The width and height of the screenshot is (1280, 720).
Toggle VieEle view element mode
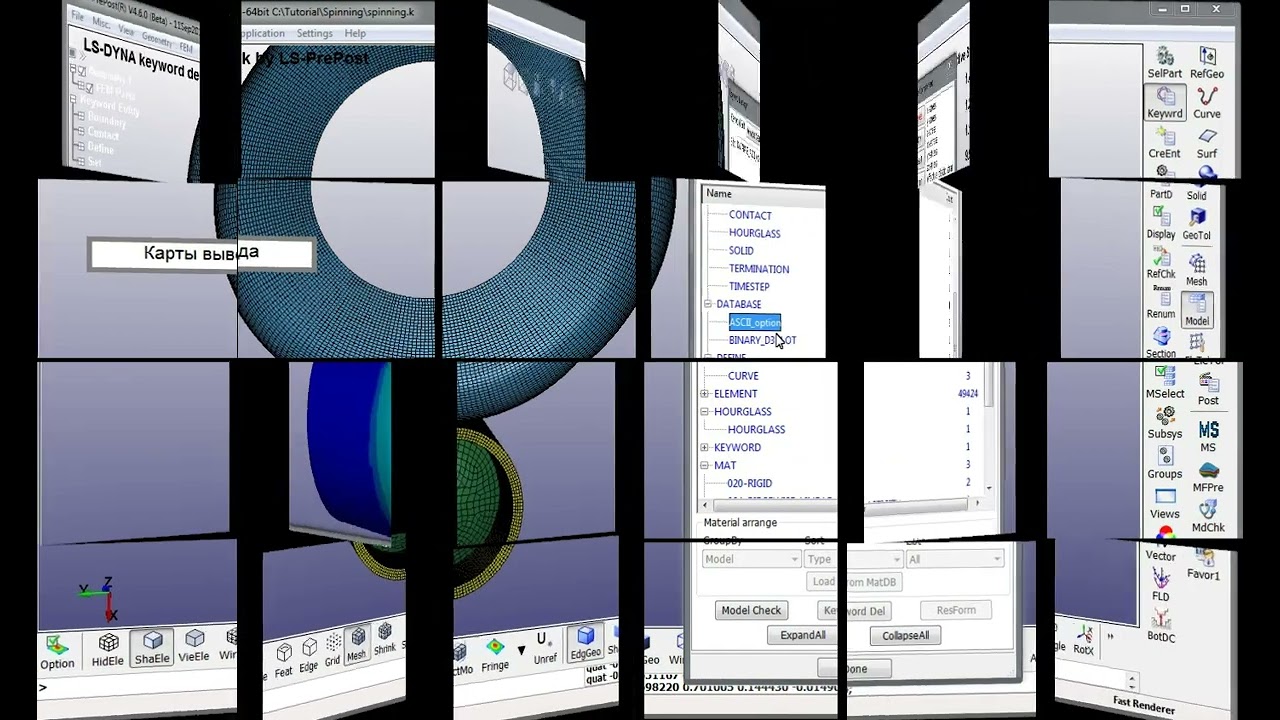point(194,646)
